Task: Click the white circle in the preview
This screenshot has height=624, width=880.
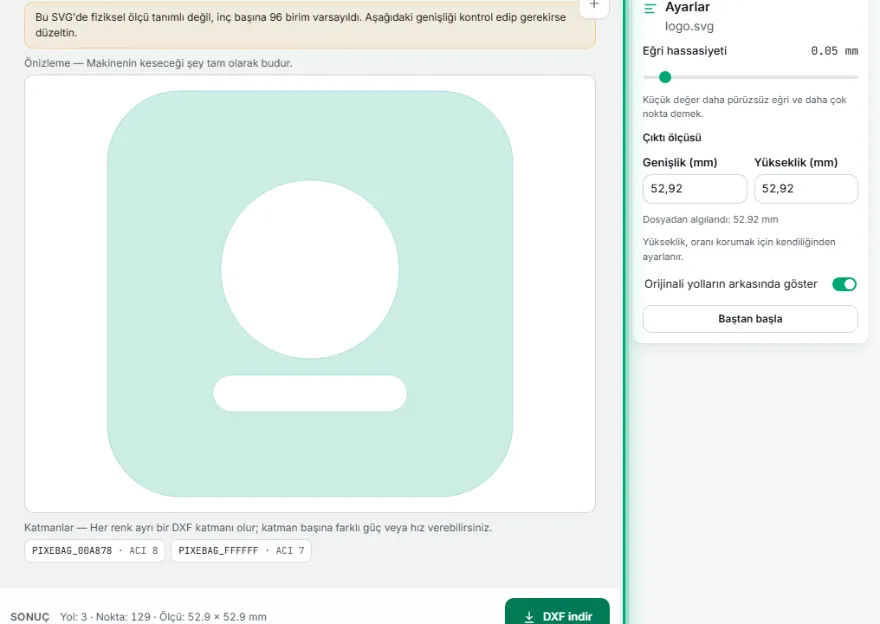Action: pos(310,269)
